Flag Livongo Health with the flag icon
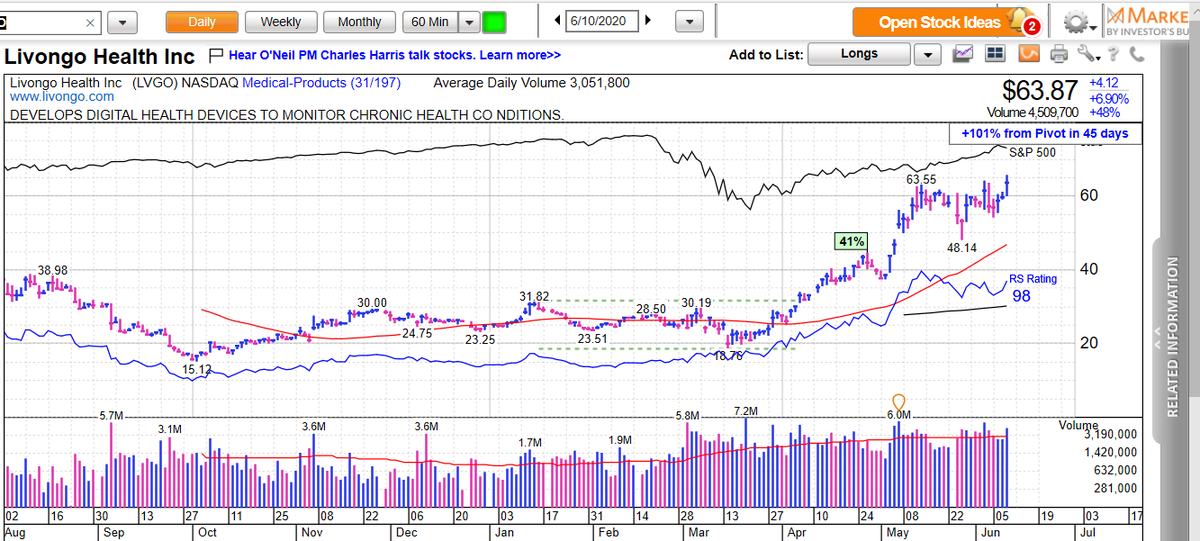Viewport: 1200px width, 541px height. (217, 55)
